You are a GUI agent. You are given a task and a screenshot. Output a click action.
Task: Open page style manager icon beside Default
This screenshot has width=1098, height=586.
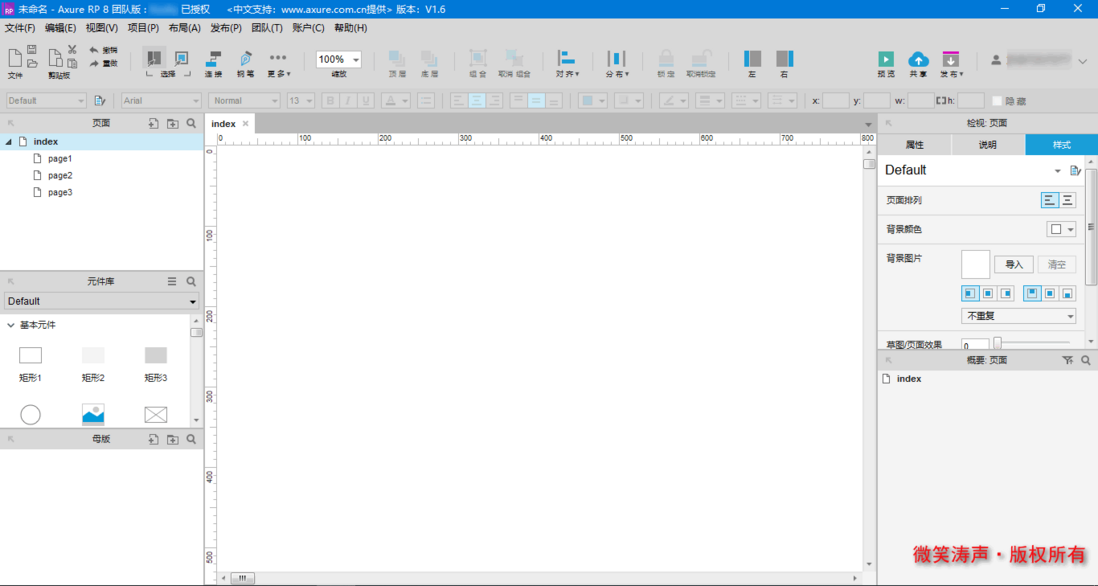[1076, 170]
